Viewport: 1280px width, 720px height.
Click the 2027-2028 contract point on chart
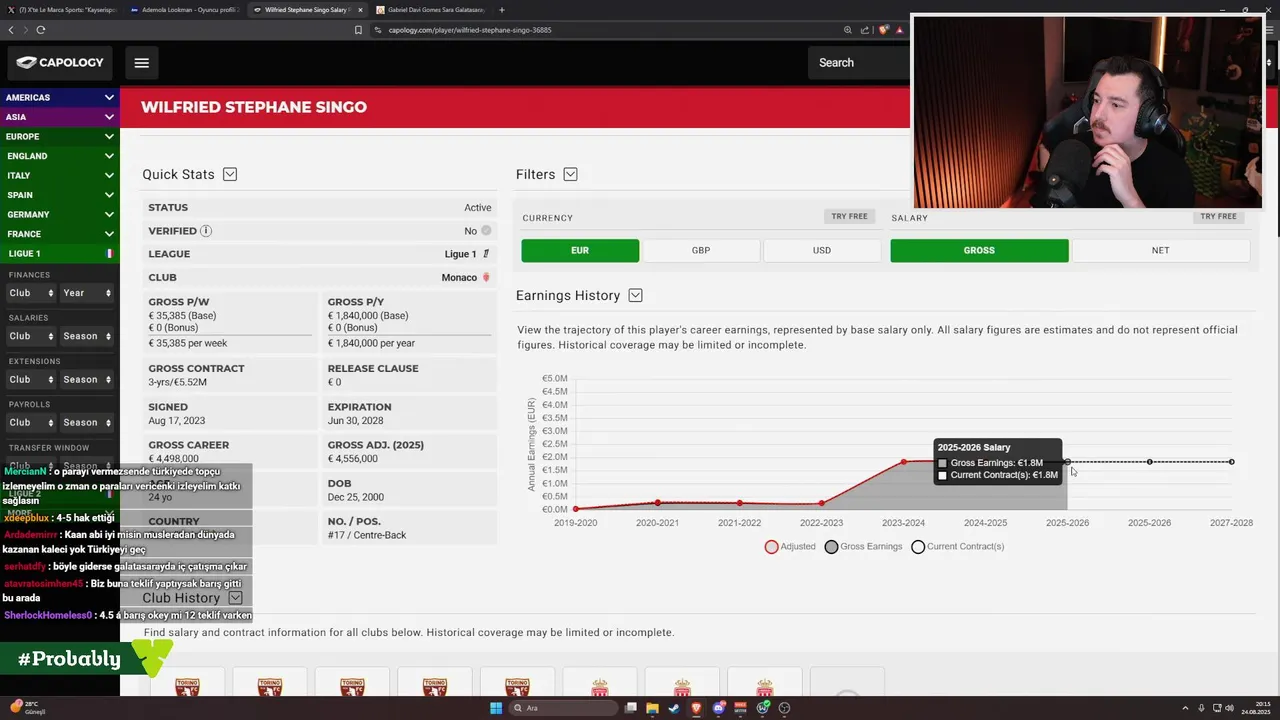click(1231, 462)
